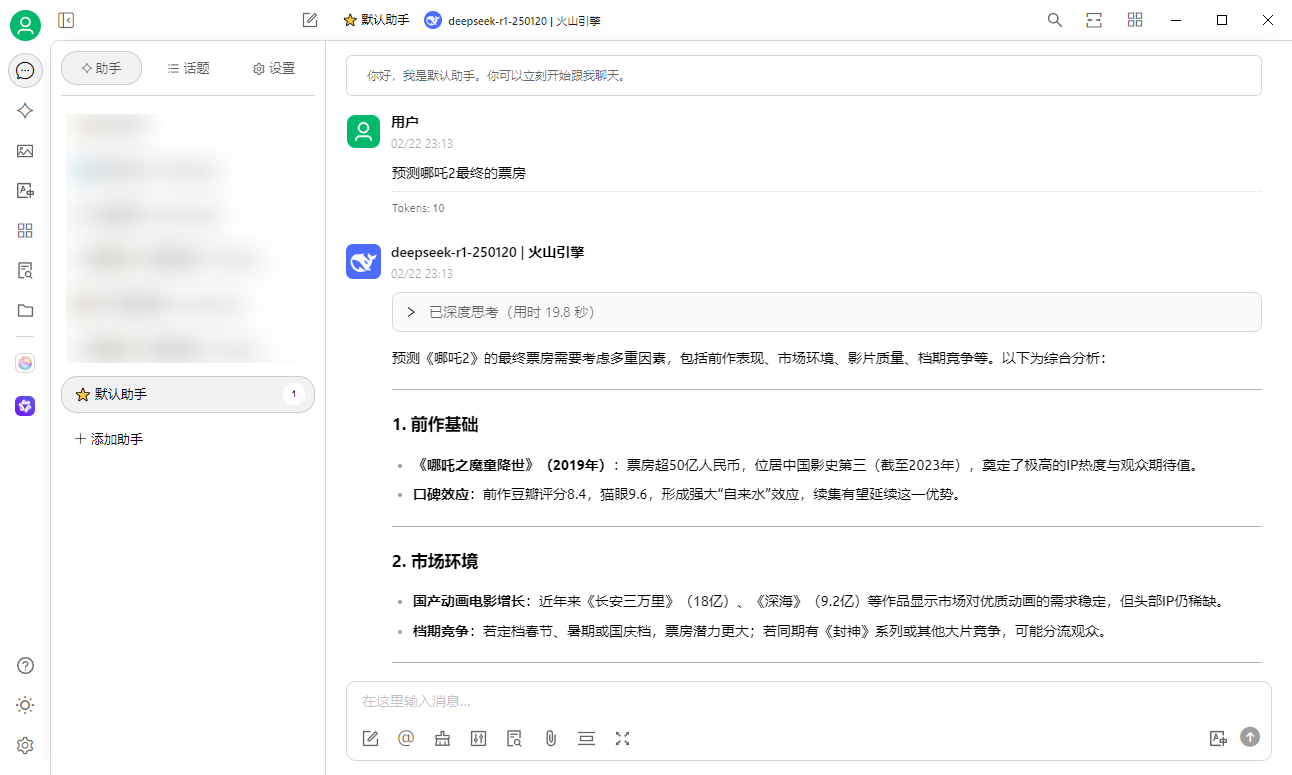The height and width of the screenshot is (775, 1292).
Task: Click the @ mention model icon
Action: tap(406, 738)
